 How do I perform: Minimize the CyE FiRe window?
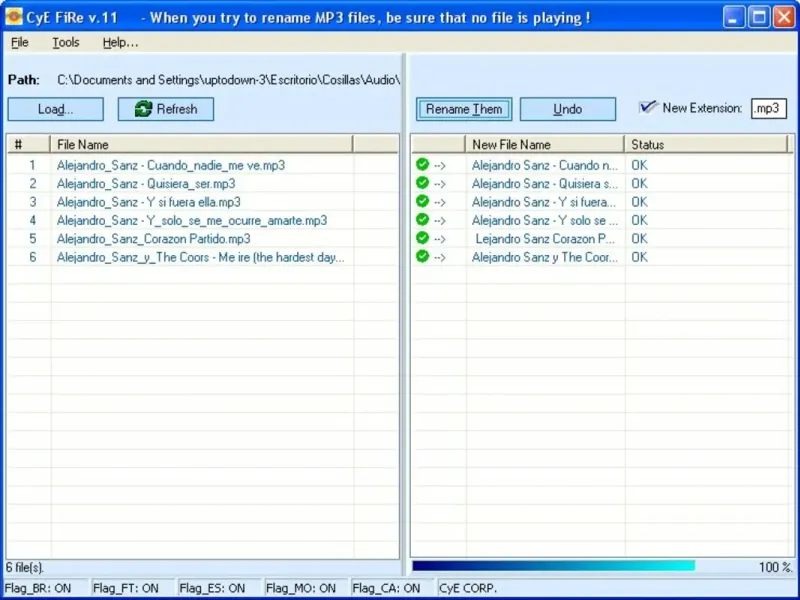coord(734,17)
